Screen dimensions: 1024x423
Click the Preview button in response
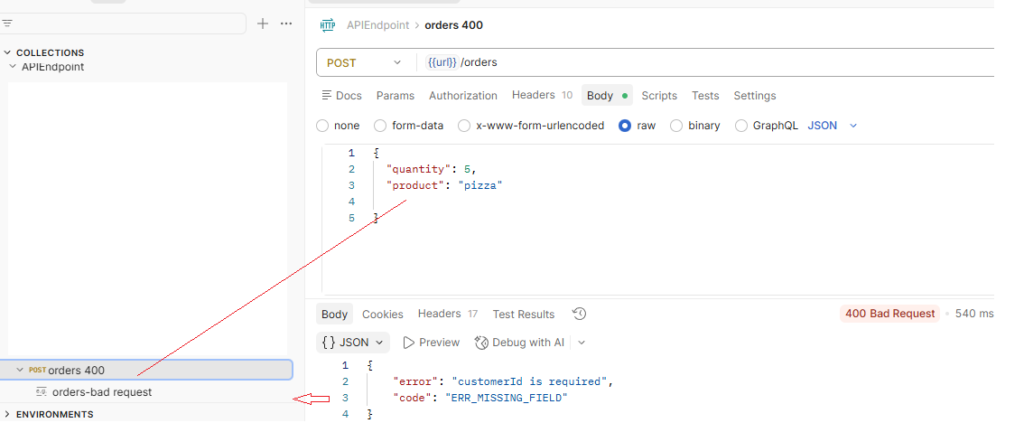[x=431, y=342]
